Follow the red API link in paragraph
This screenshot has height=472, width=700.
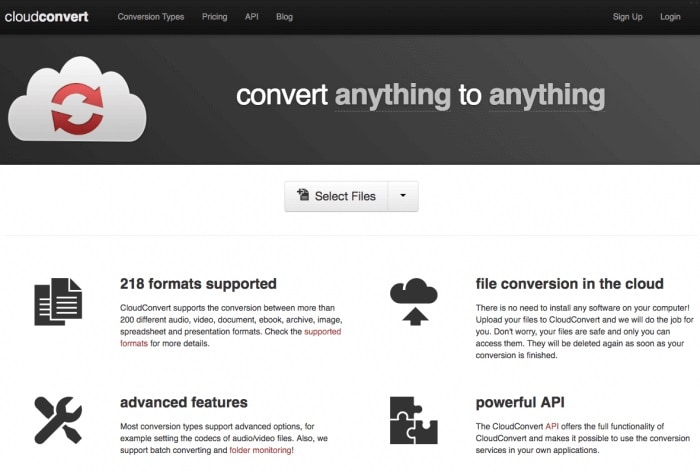(552, 426)
